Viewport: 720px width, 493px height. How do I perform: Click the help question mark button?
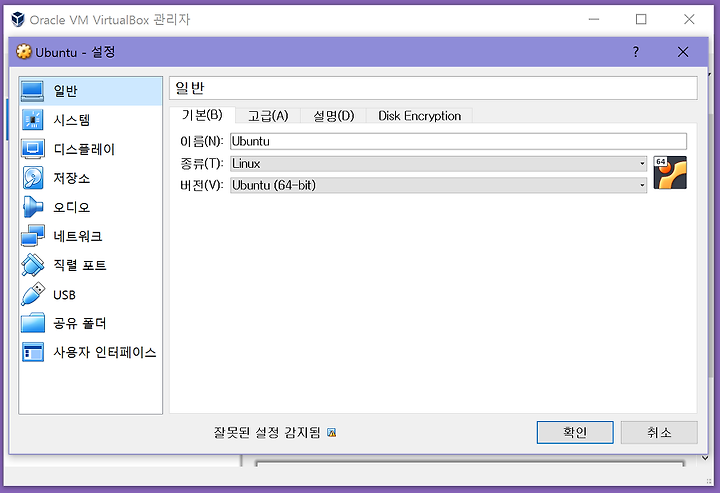click(636, 52)
